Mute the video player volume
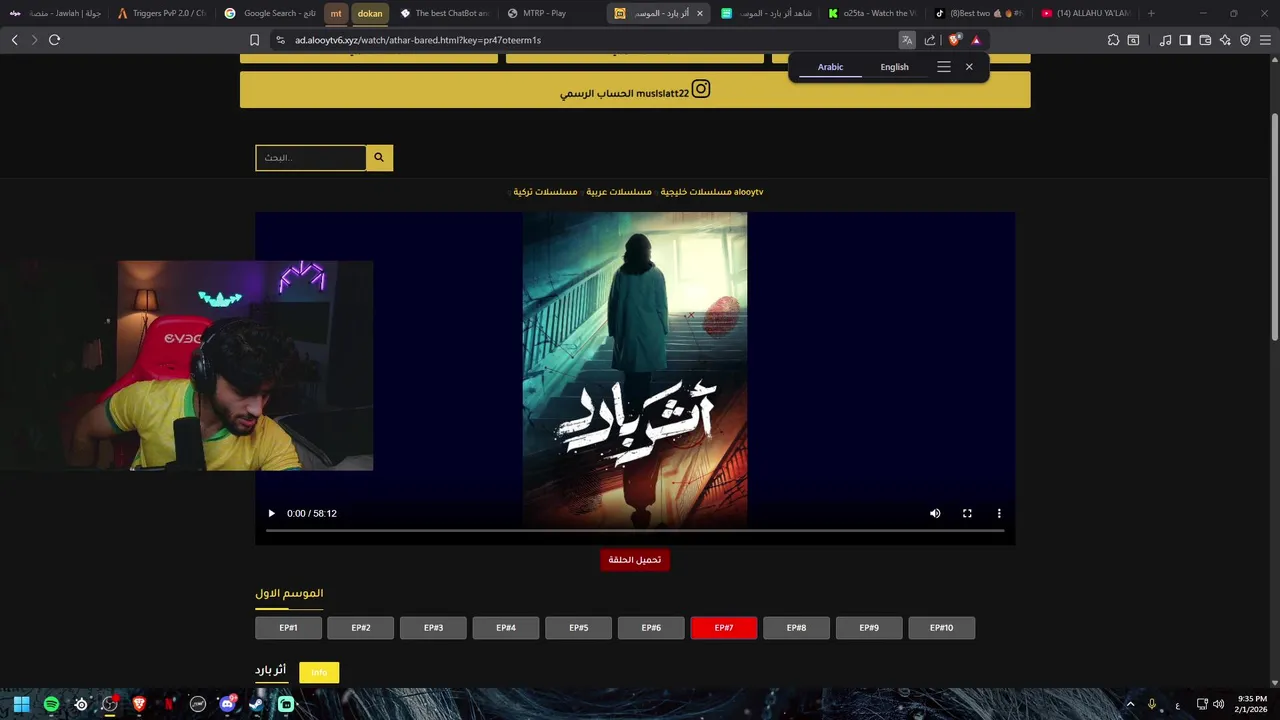This screenshot has width=1280, height=720. (x=935, y=513)
